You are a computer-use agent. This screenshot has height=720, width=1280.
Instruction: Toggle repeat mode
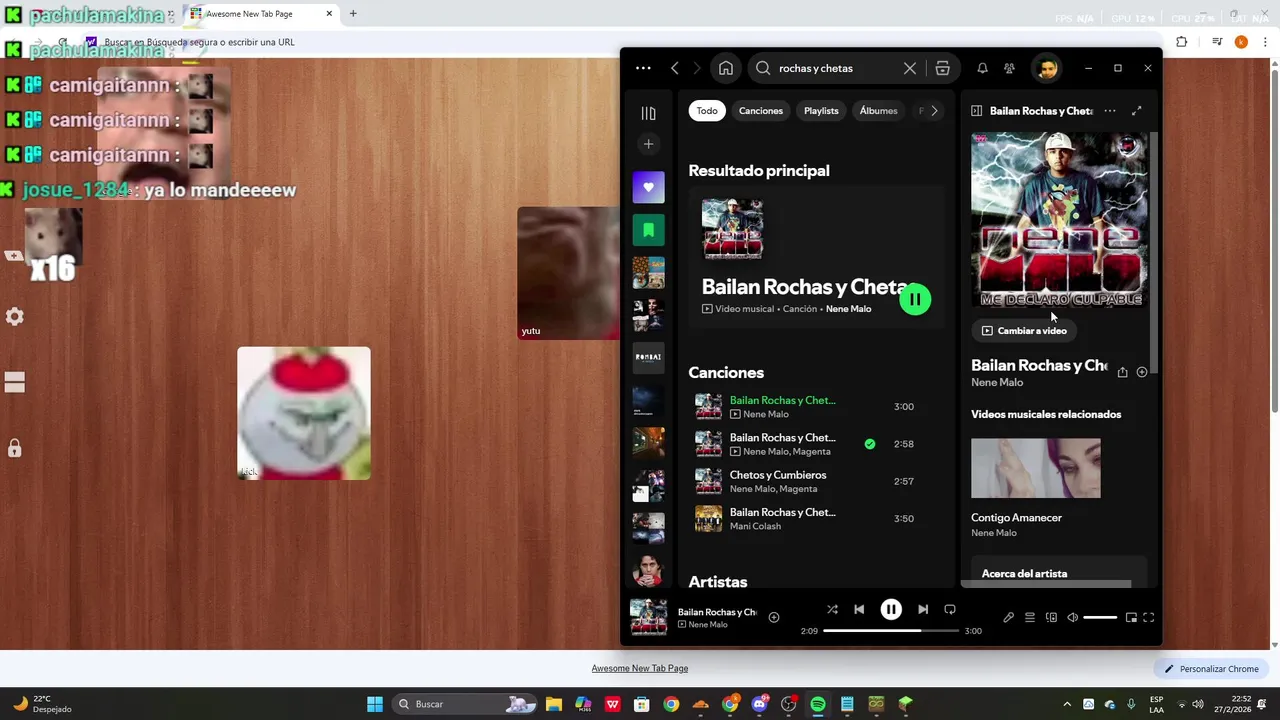pyautogui.click(x=950, y=609)
